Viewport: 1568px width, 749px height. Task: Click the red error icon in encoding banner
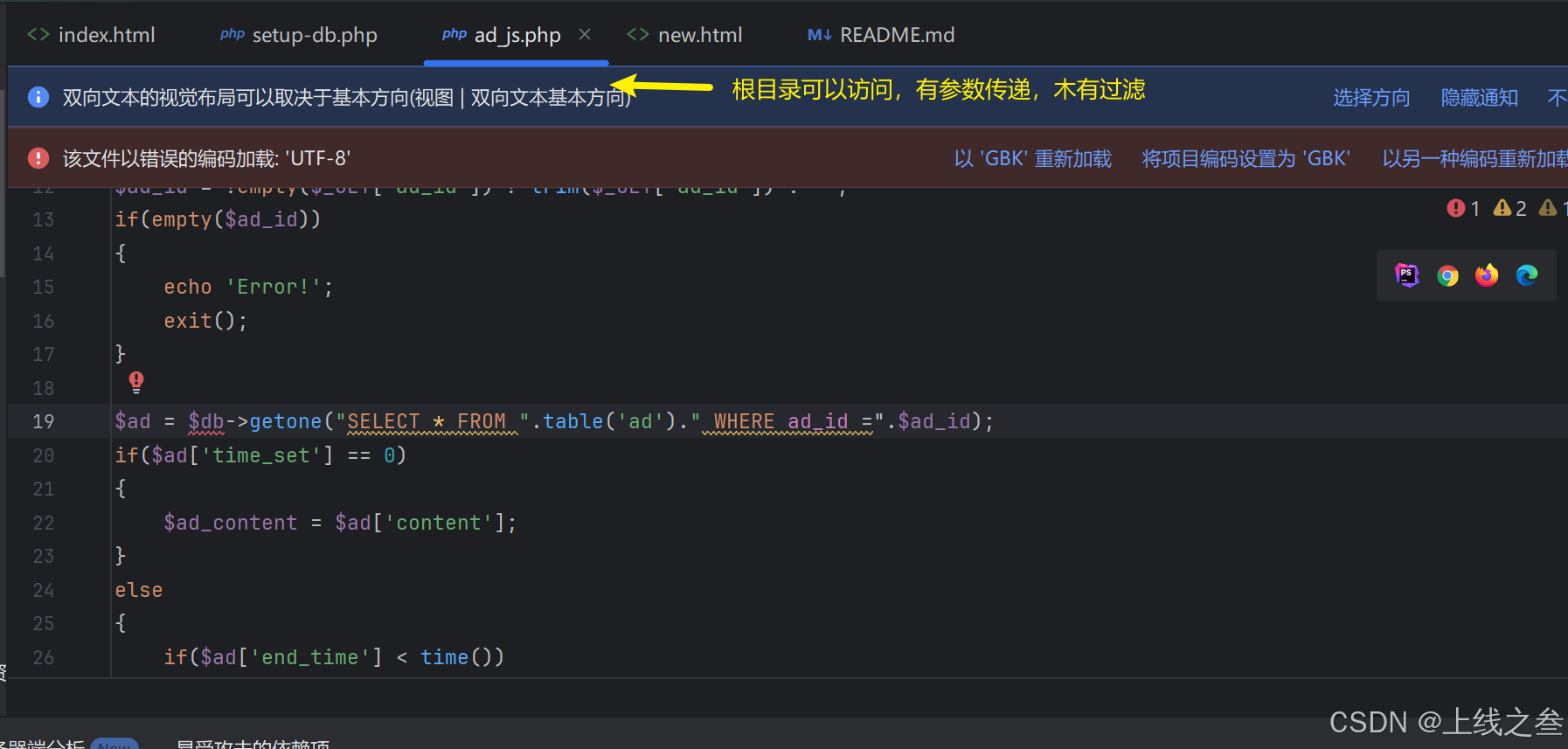click(x=38, y=158)
